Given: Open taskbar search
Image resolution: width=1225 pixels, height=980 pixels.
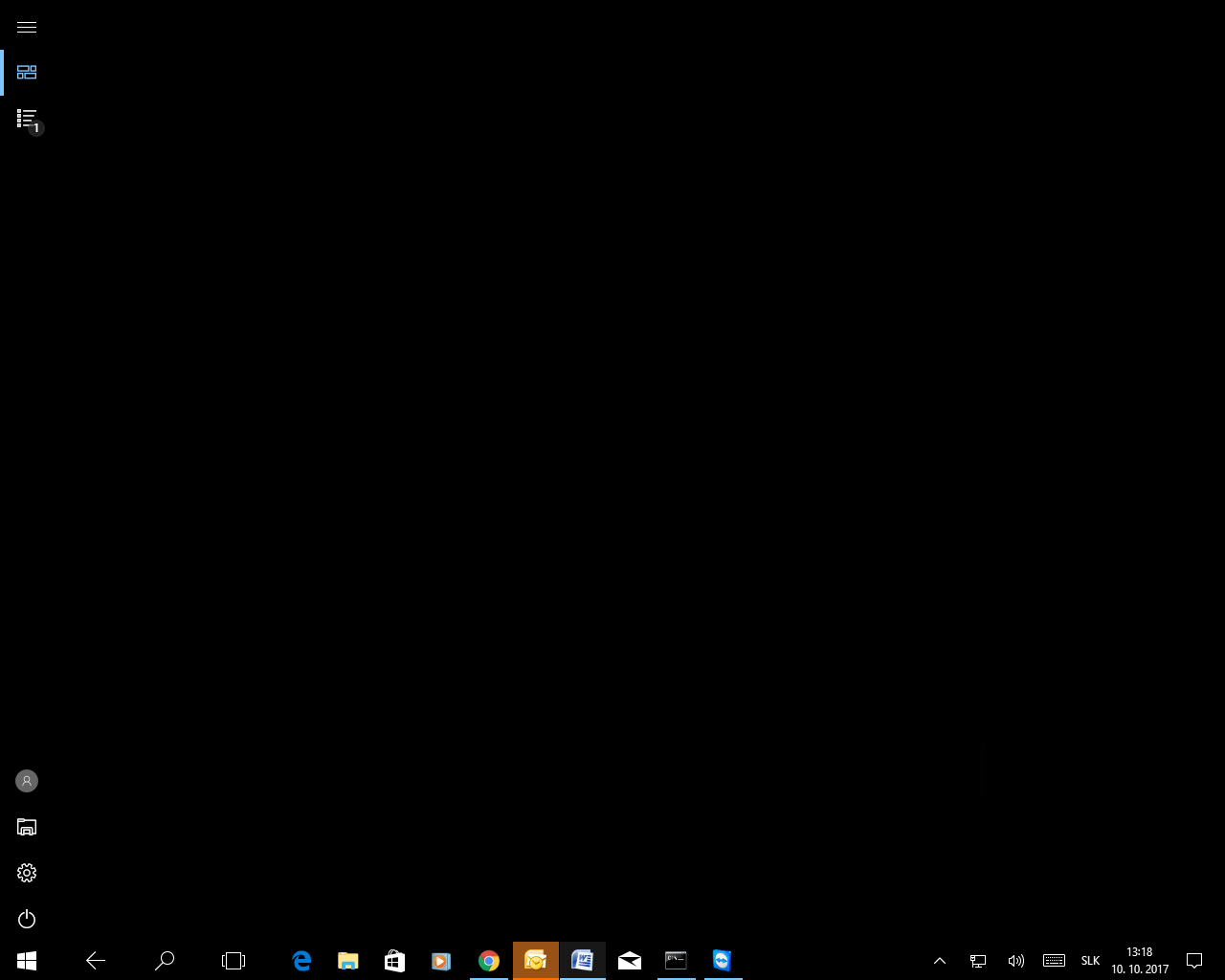Looking at the screenshot, I should (165, 961).
